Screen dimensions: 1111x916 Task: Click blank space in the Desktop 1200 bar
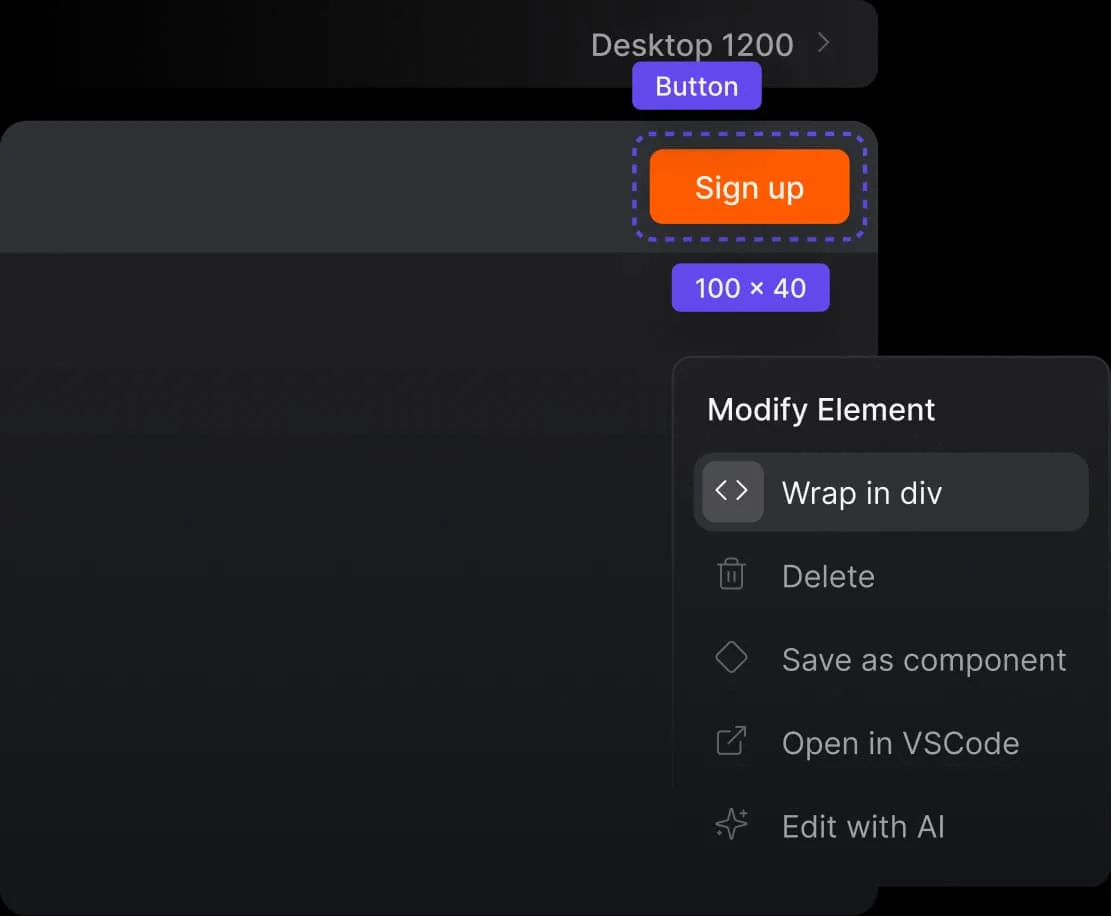pyautogui.click(x=300, y=43)
